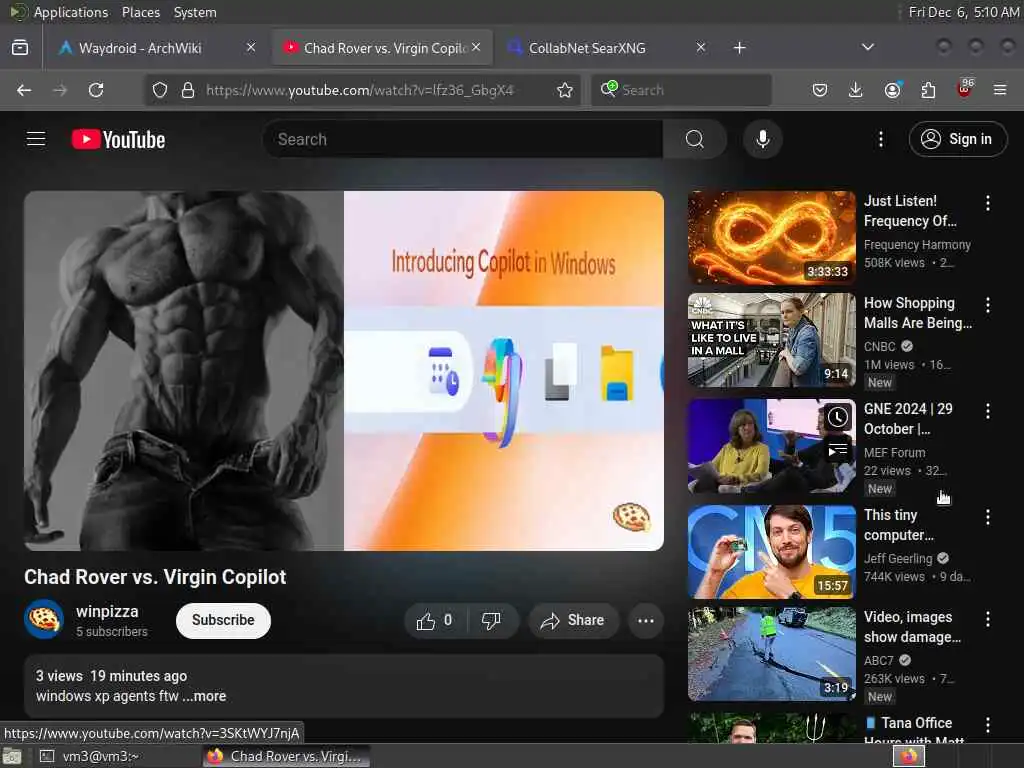The width and height of the screenshot is (1024, 768).
Task: Open options for How Shopping Malls video
Action: (987, 304)
